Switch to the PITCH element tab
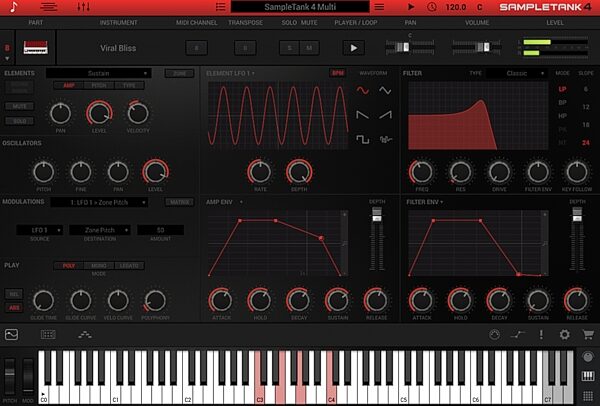 [99, 85]
